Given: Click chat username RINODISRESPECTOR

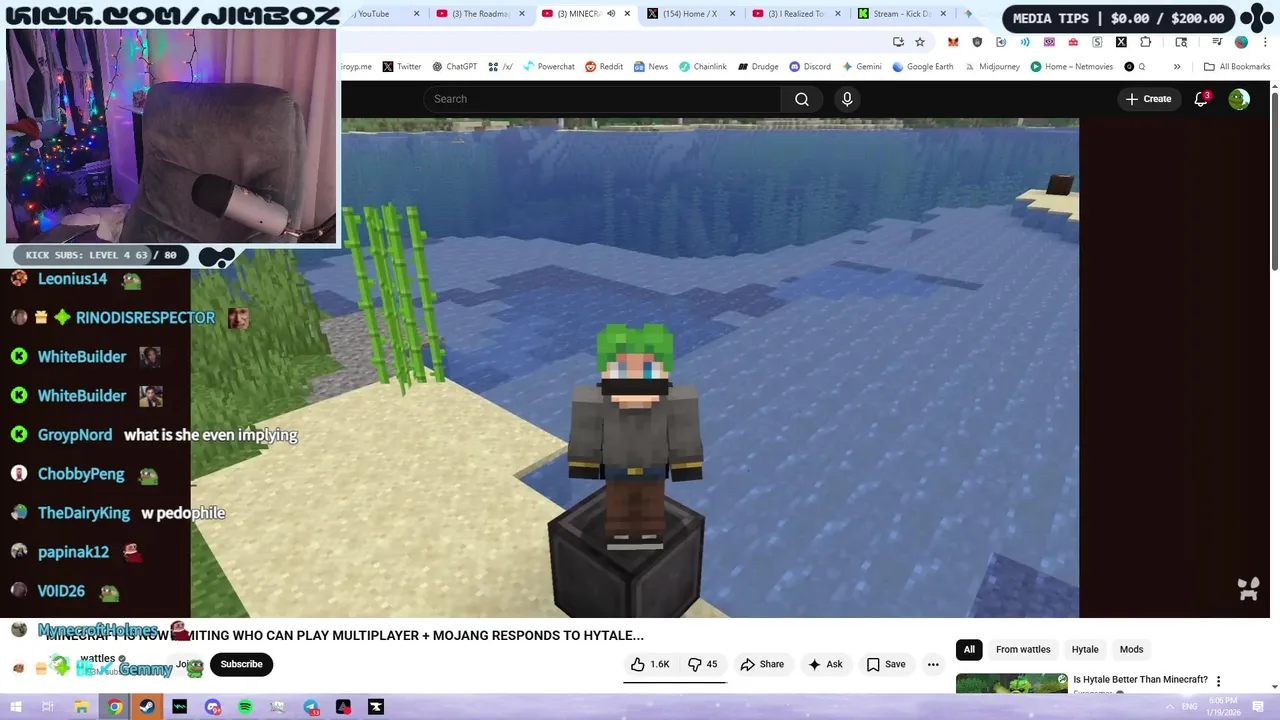Looking at the screenshot, I should (x=145, y=318).
